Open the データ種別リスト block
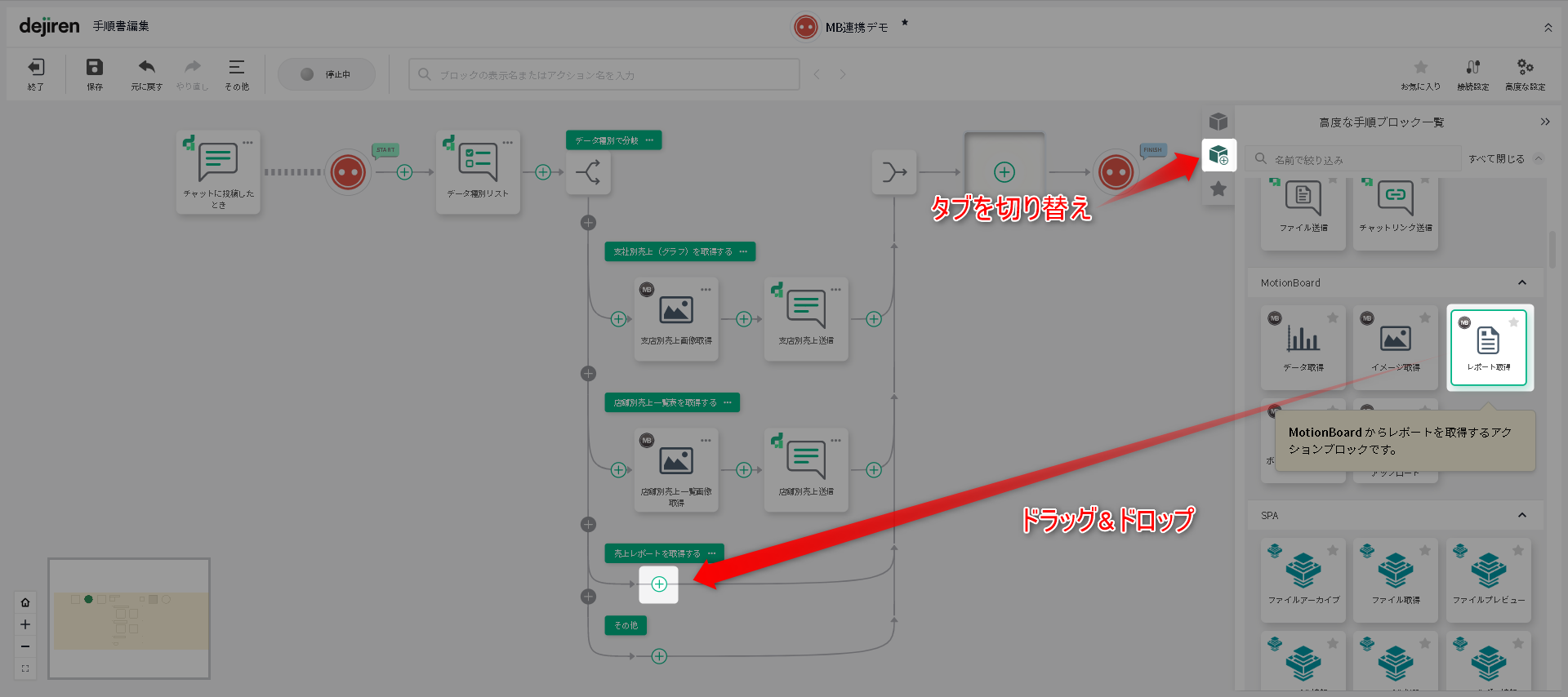Screen dimensions: 1568x697 coord(478,172)
